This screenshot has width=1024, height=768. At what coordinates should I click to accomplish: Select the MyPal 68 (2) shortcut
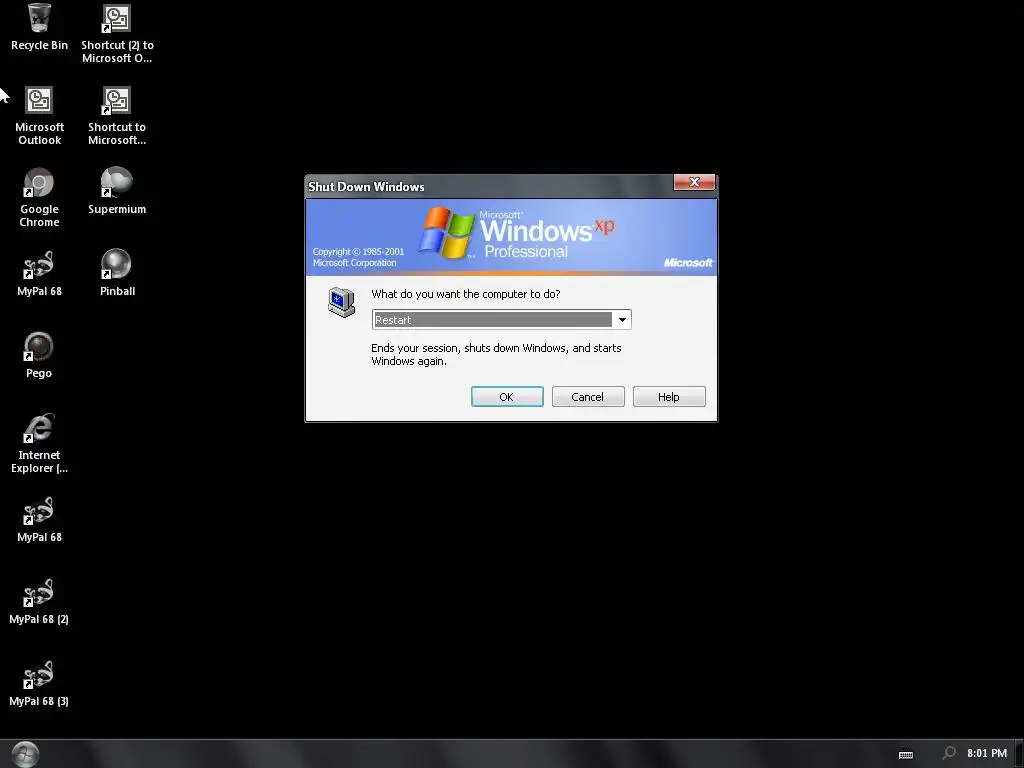[39, 601]
